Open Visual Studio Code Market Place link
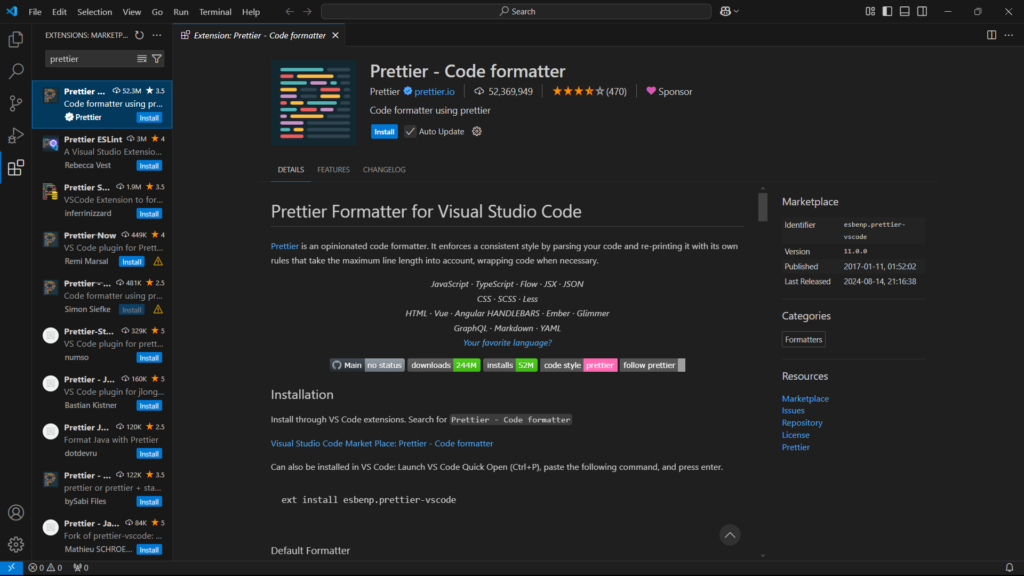Screen dimensions: 1024x576 (382, 443)
